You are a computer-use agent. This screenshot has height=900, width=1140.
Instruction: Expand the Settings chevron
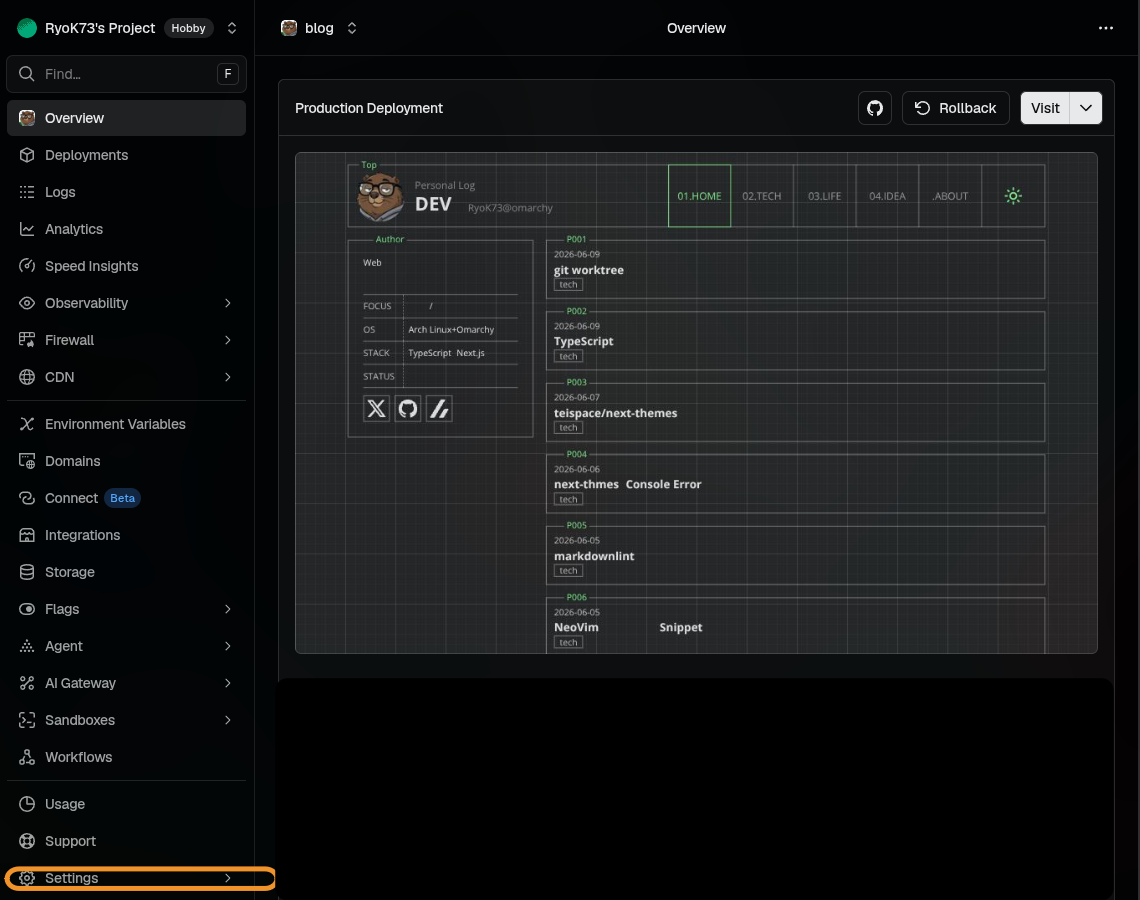point(228,878)
